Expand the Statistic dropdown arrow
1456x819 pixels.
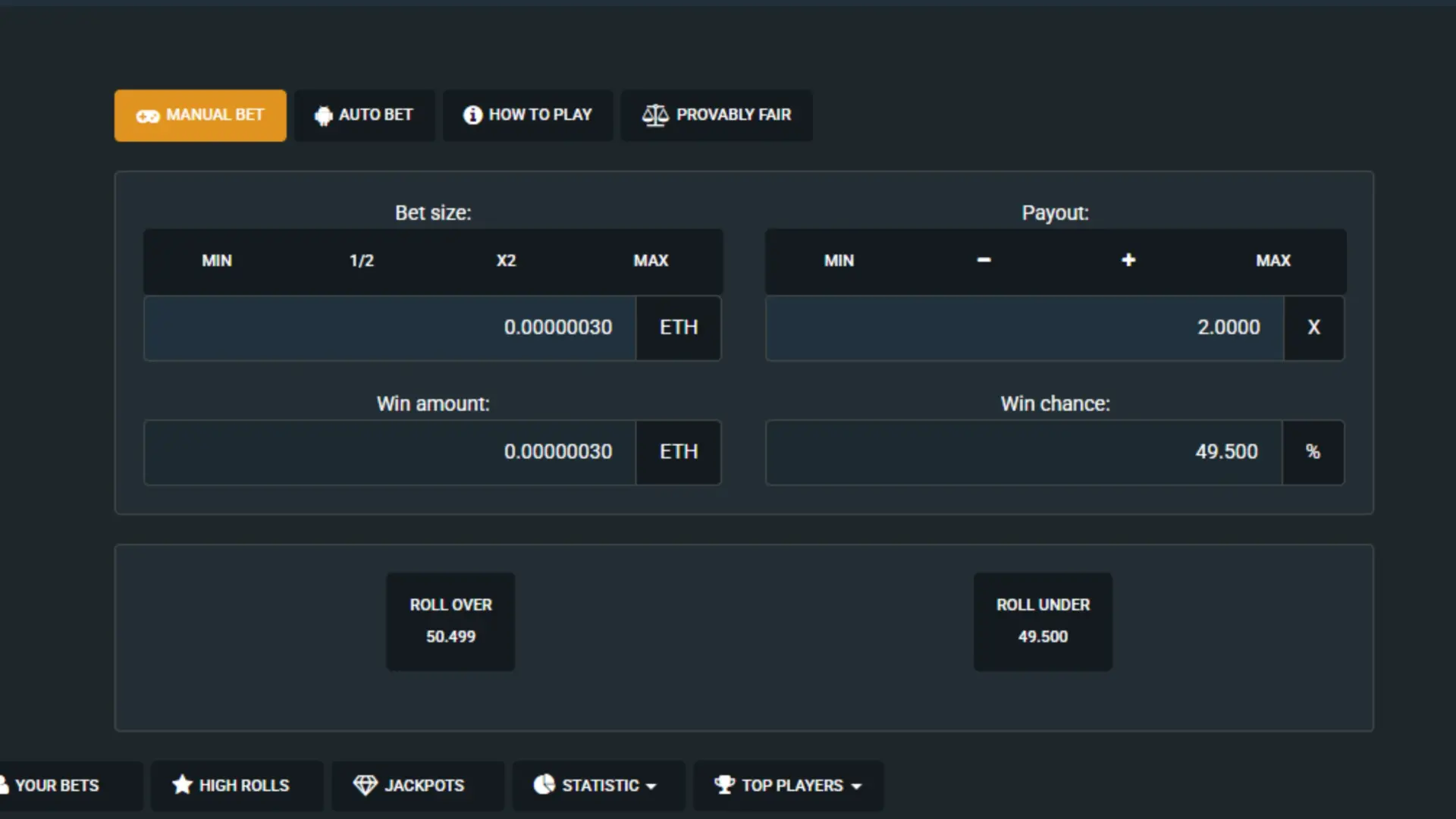coord(651,786)
